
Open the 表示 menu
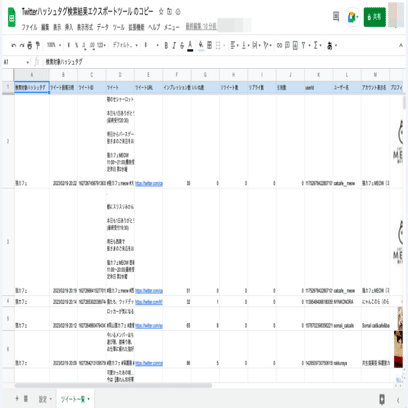pyautogui.click(x=57, y=27)
